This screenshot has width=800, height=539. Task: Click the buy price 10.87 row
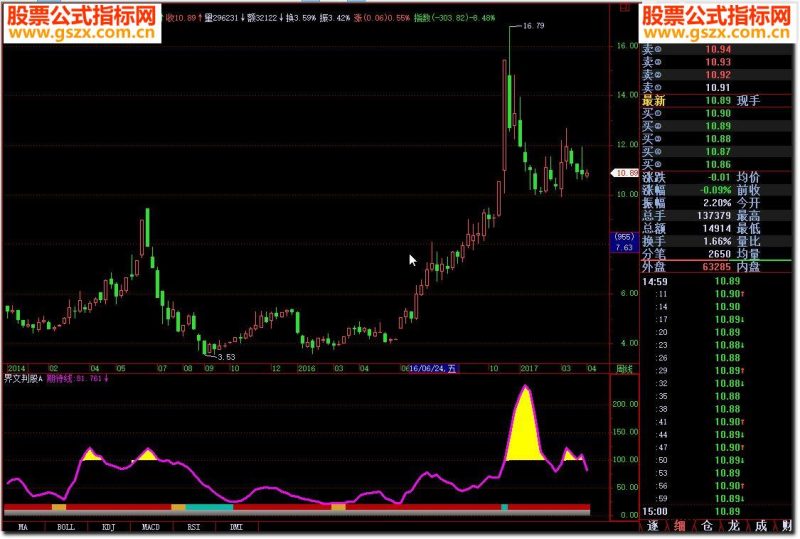tap(717, 152)
